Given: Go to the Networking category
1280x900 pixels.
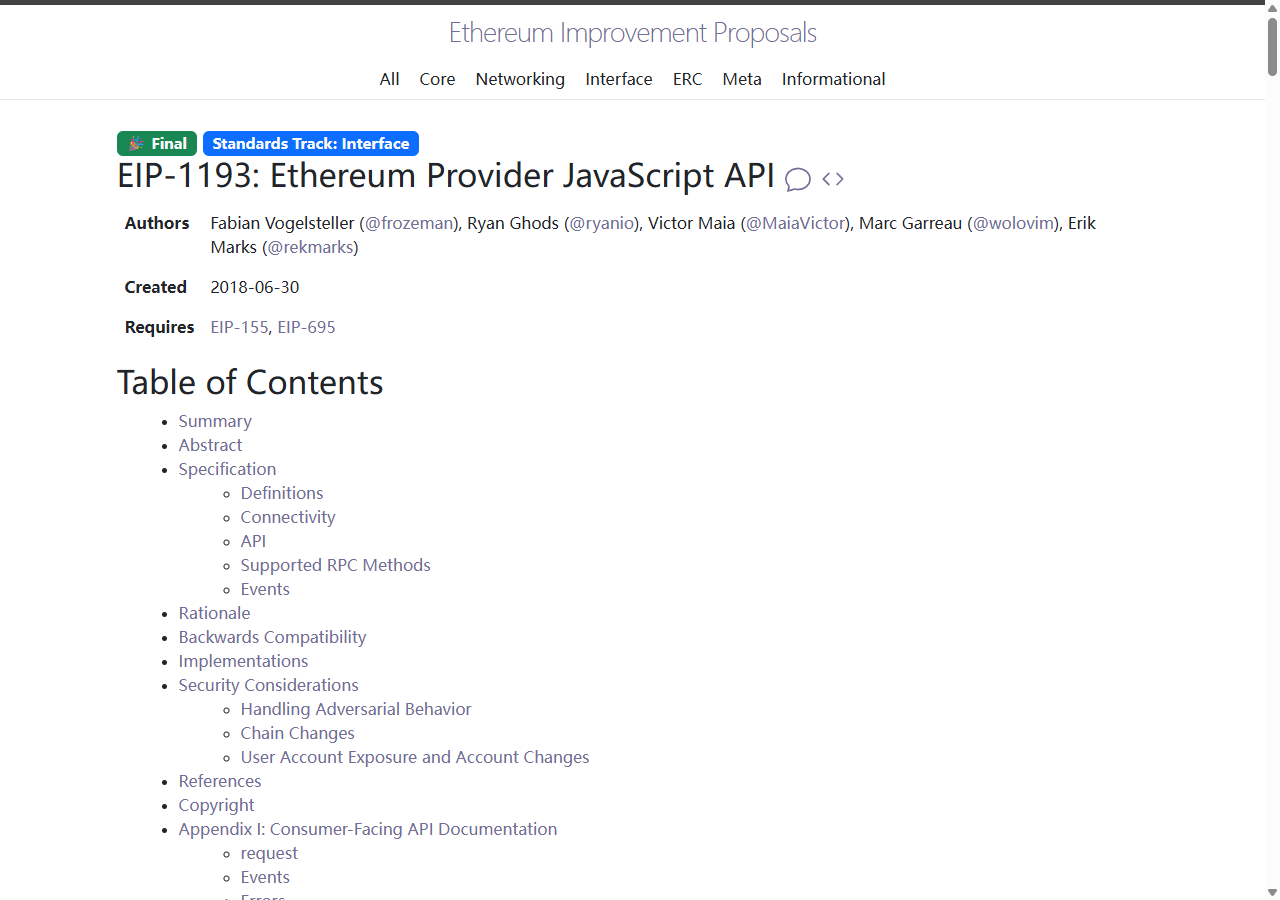Looking at the screenshot, I should 520,79.
